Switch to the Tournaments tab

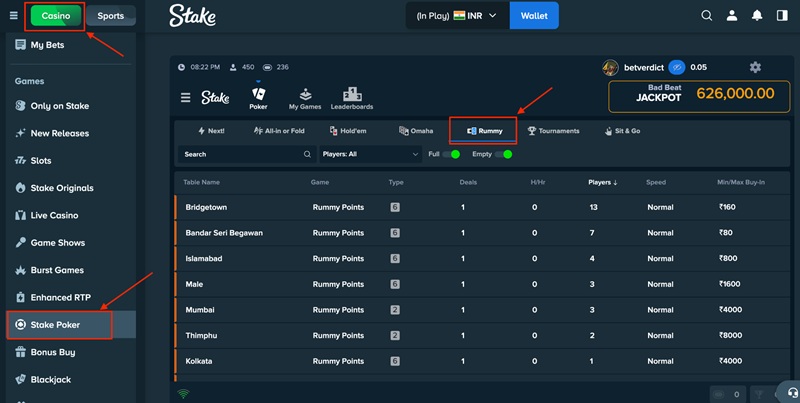coord(554,131)
